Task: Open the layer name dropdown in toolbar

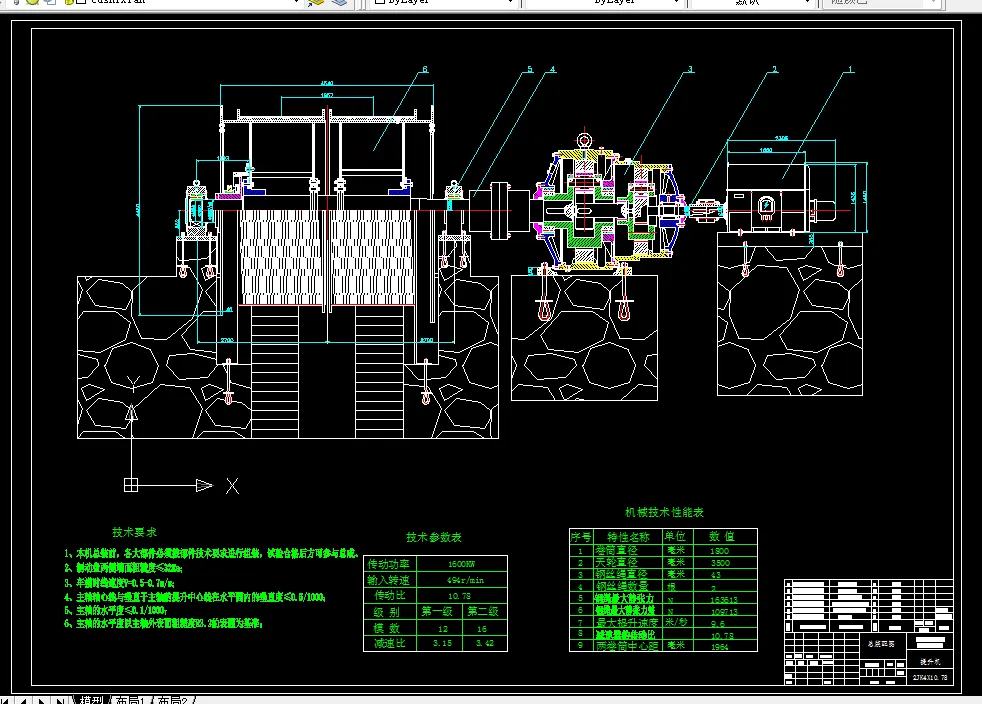Action: (x=297, y=3)
